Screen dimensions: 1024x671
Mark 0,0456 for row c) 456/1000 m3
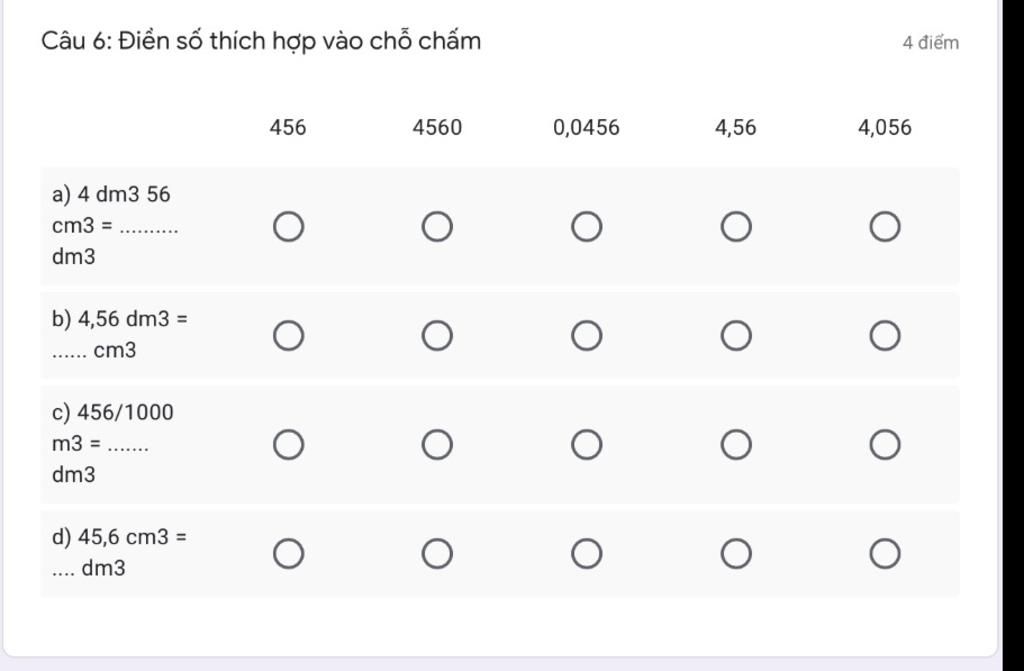[586, 445]
